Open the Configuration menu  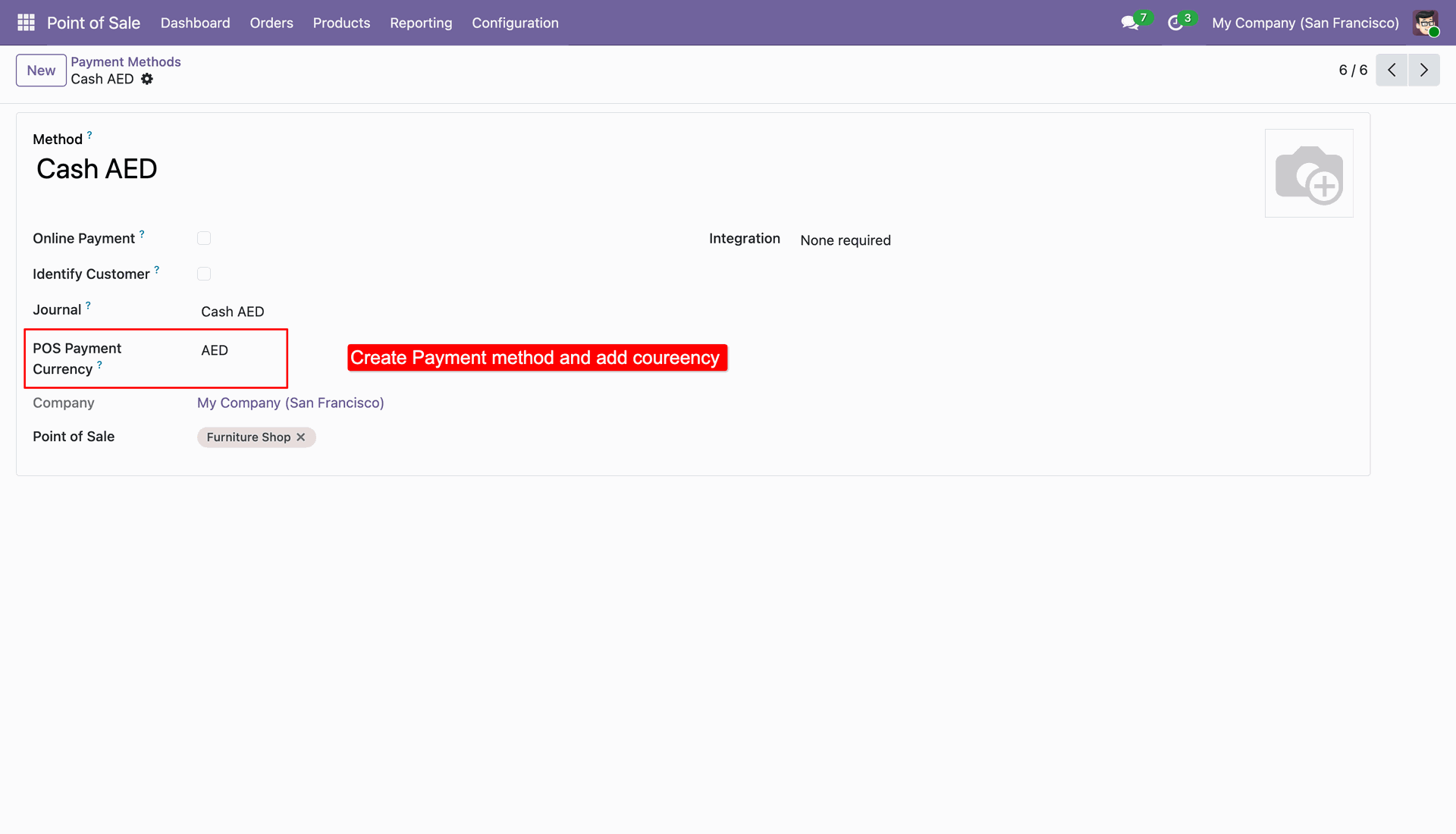coord(515,23)
